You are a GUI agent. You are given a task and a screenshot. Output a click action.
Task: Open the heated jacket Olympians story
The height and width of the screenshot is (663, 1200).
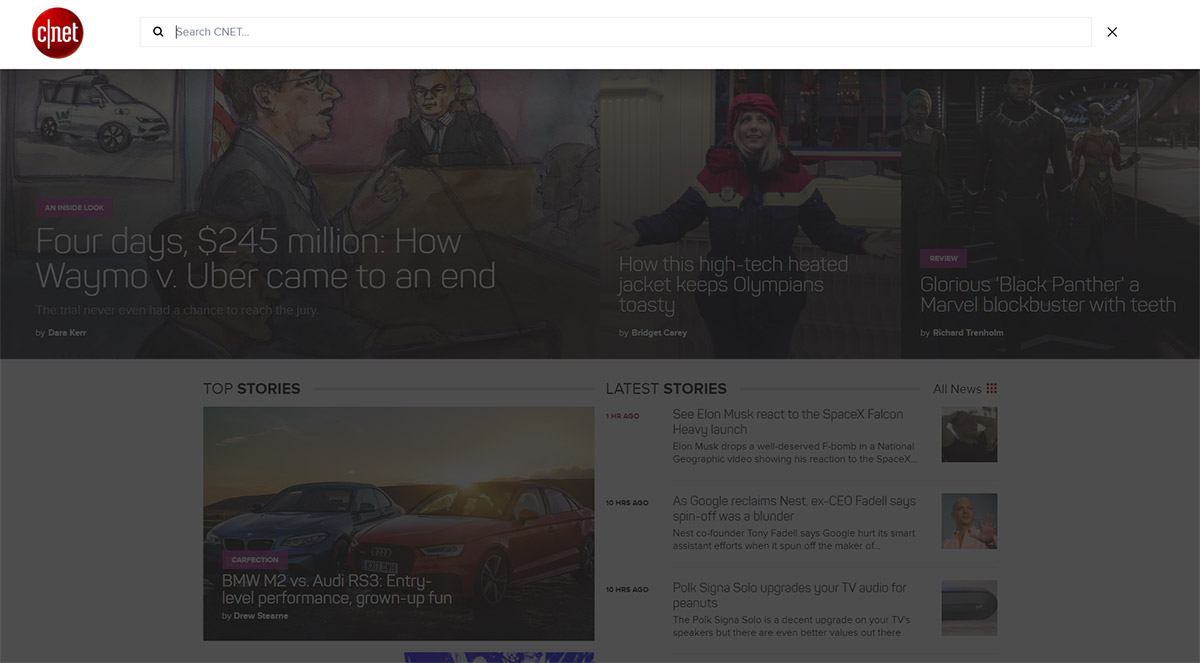tap(733, 285)
